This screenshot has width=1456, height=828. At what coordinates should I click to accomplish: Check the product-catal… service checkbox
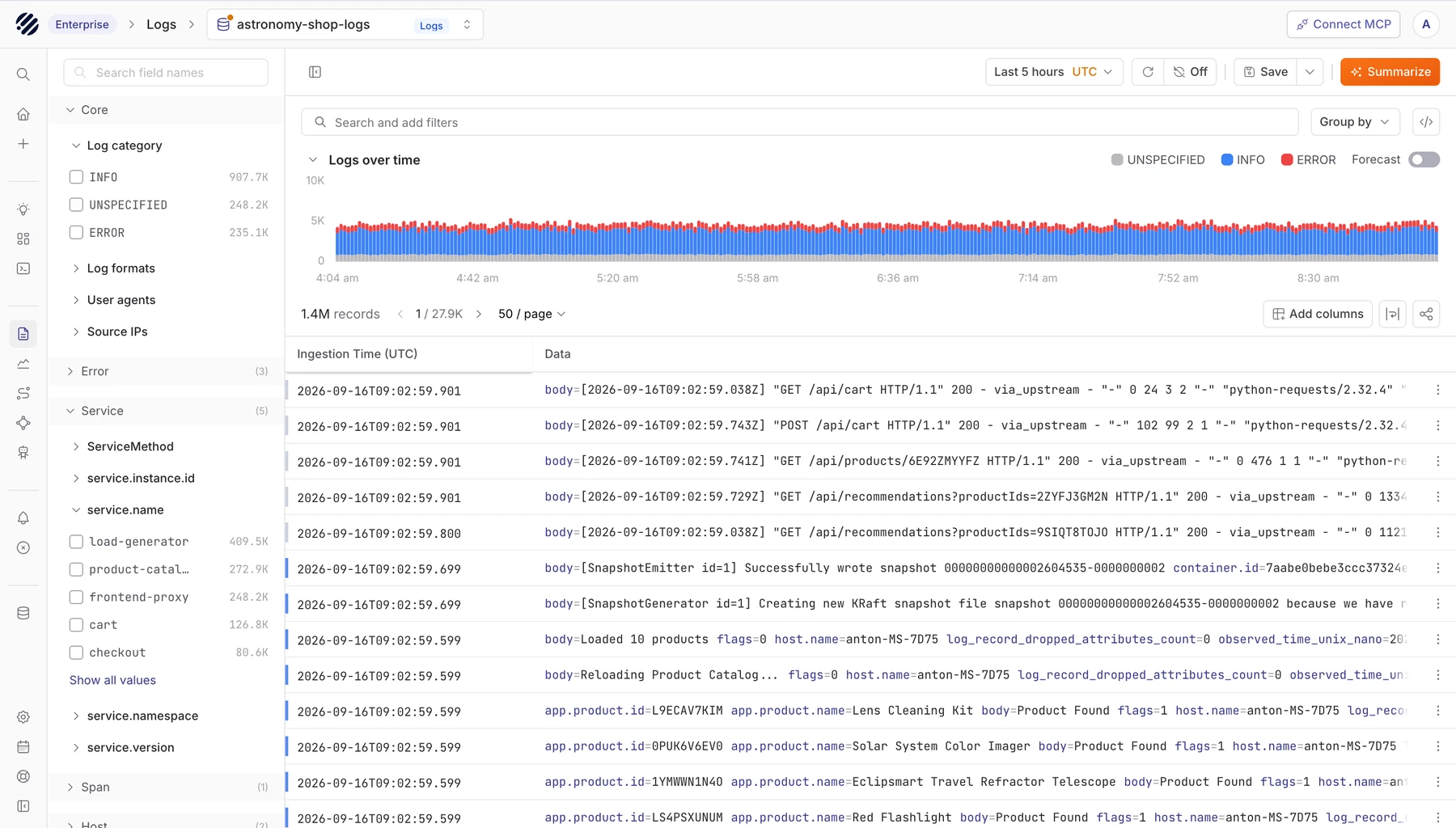click(x=76, y=569)
